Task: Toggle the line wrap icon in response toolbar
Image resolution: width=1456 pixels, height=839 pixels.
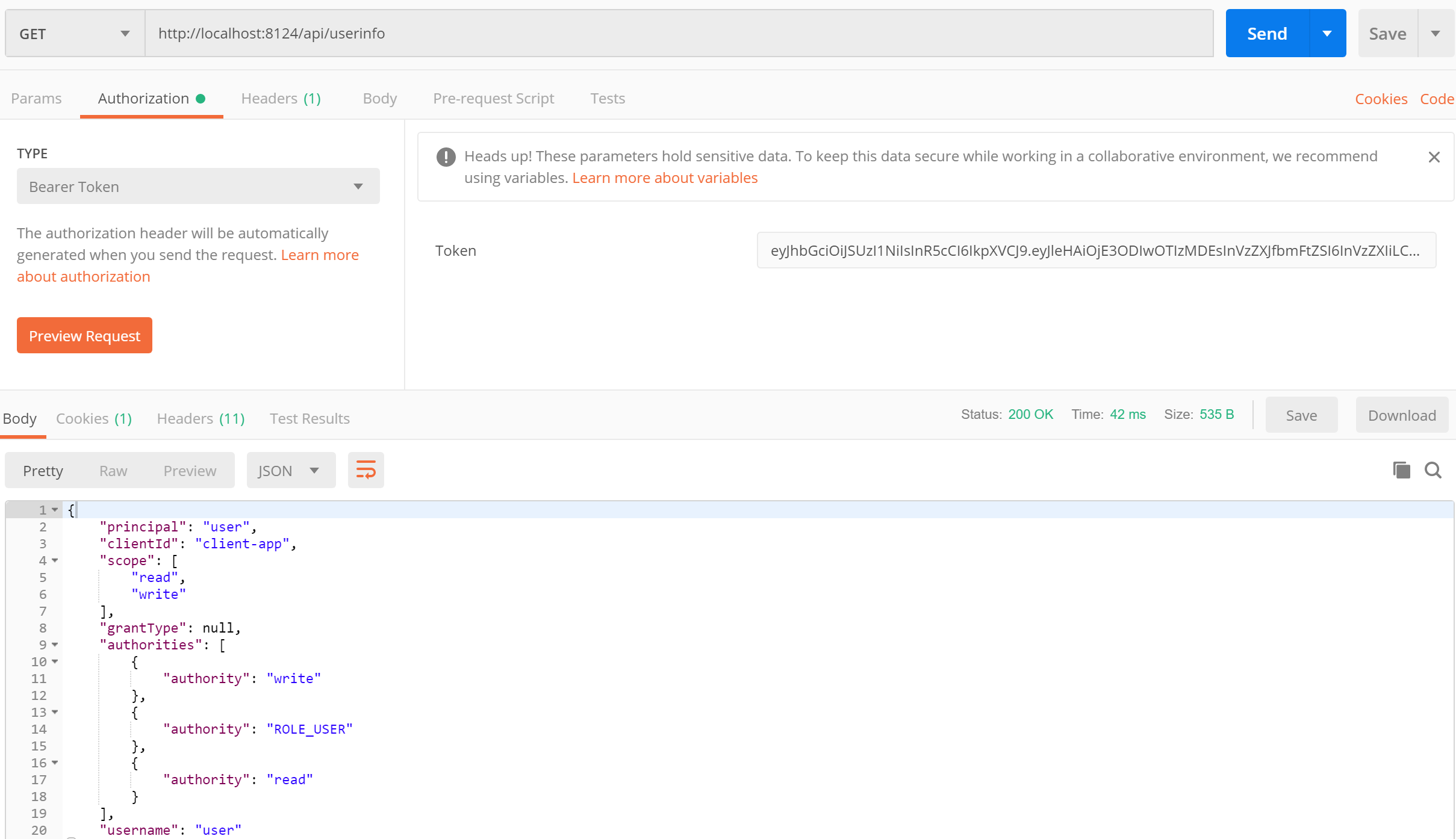Action: tap(366, 470)
